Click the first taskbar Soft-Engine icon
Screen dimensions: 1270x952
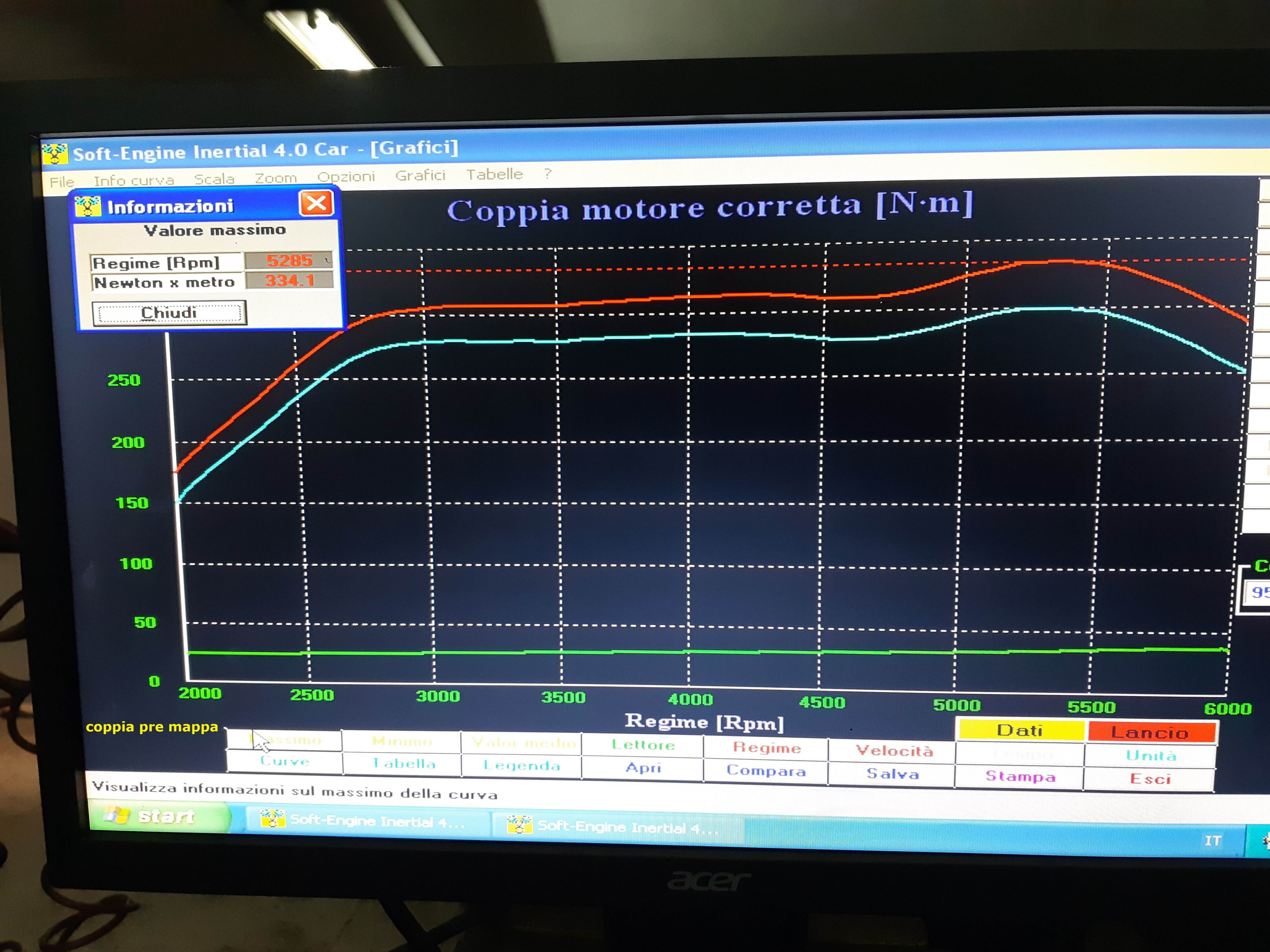pyautogui.click(x=272, y=818)
